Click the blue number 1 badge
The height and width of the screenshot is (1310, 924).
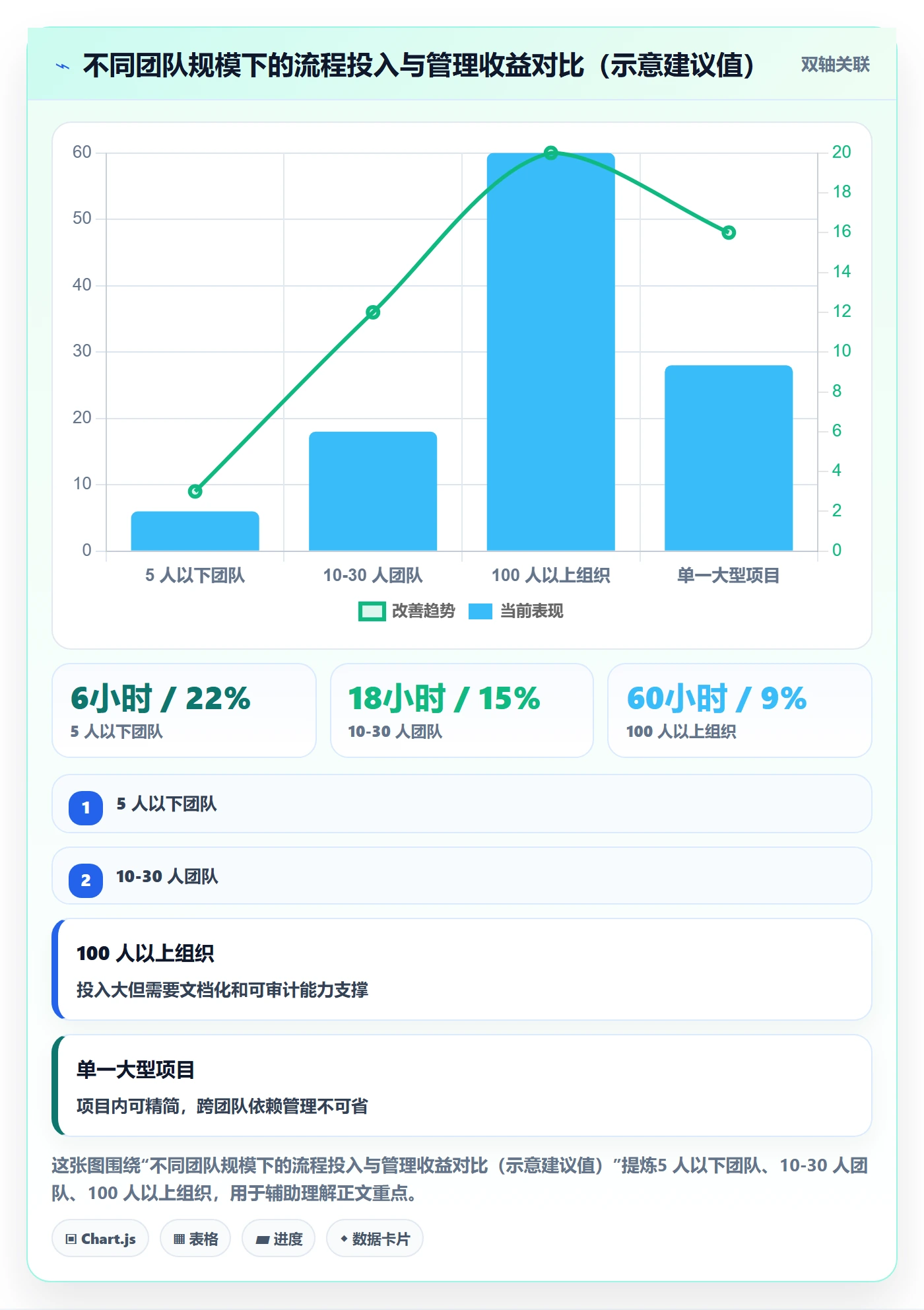[x=86, y=808]
